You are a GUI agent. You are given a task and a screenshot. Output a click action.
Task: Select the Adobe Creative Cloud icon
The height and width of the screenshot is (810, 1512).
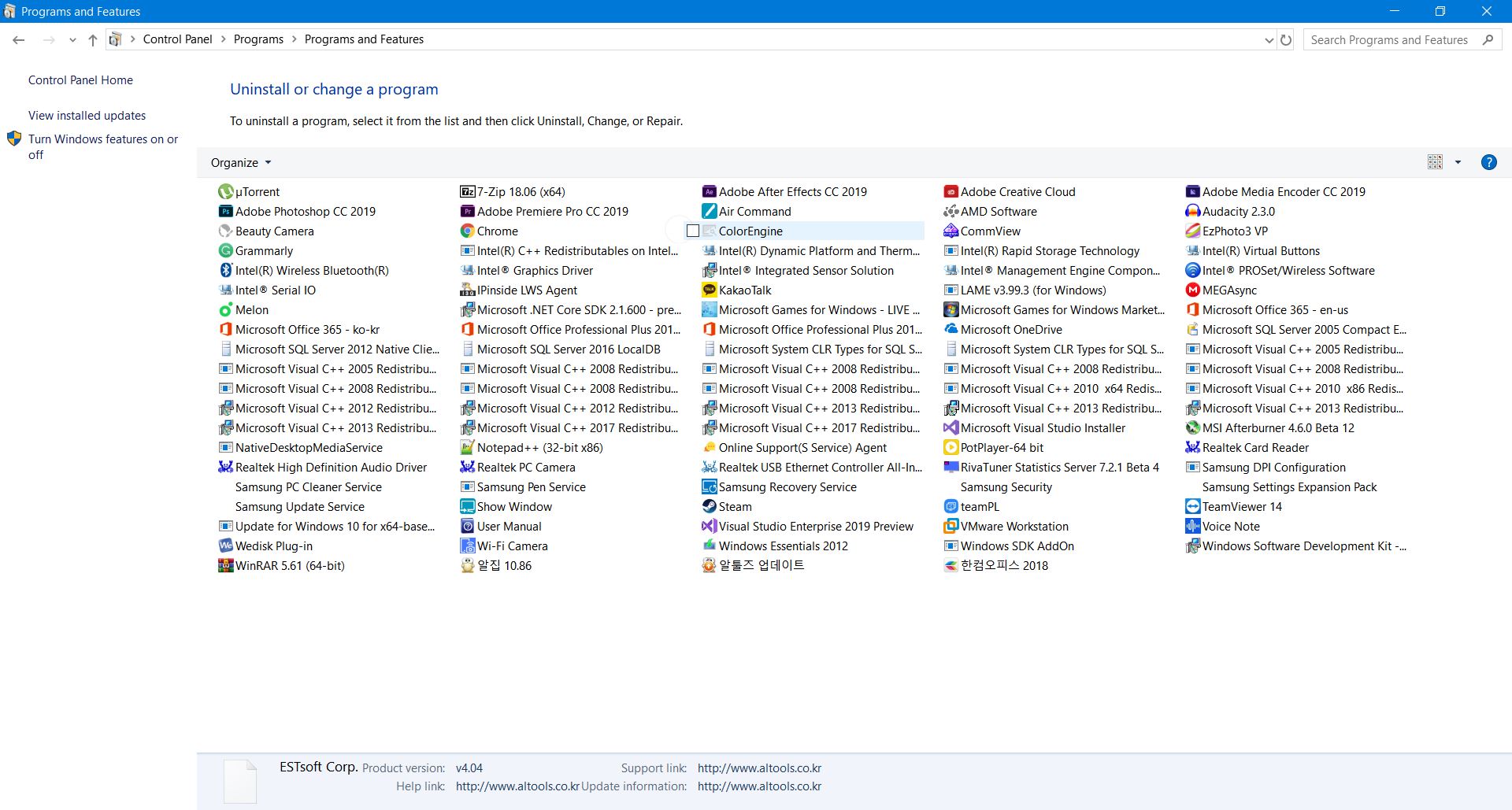click(x=951, y=191)
